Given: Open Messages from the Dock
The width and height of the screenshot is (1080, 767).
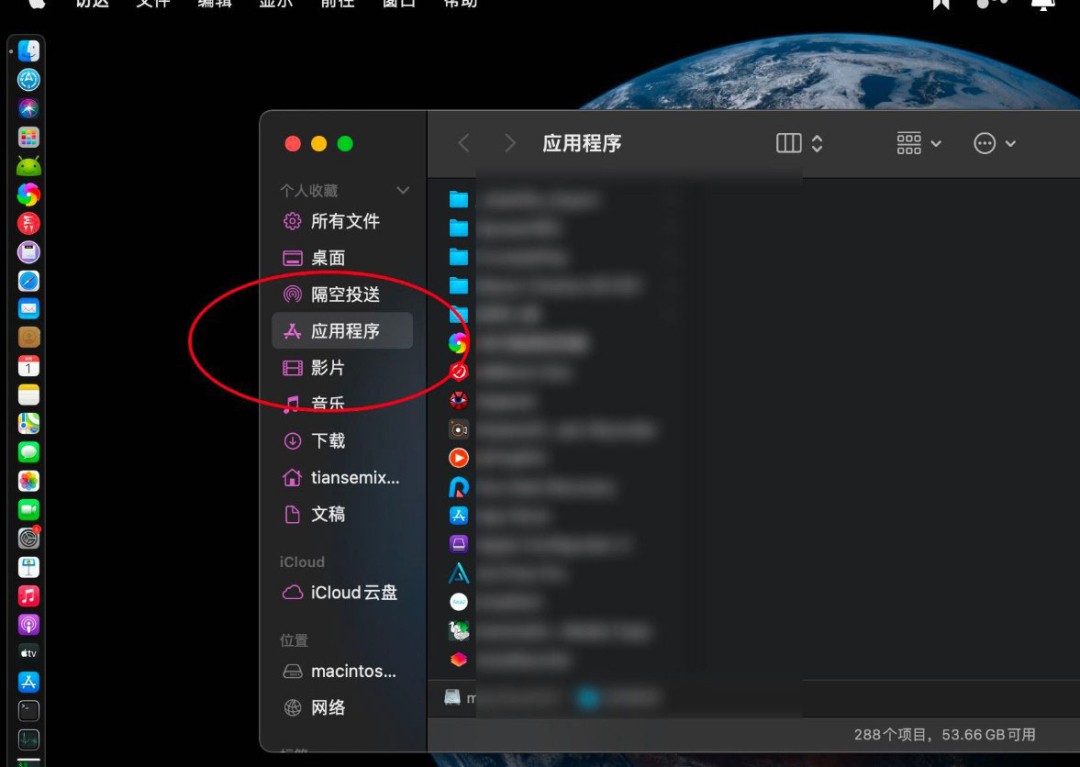Looking at the screenshot, I should click(x=27, y=451).
